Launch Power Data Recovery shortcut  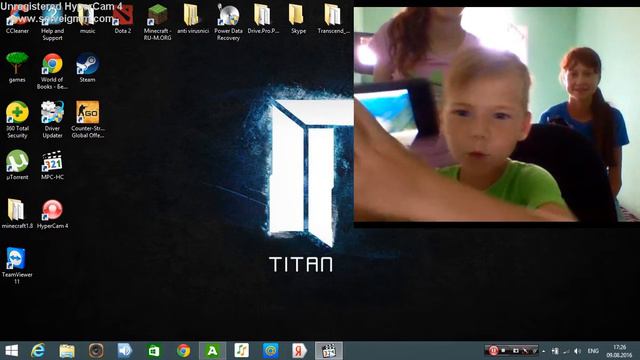[228, 23]
